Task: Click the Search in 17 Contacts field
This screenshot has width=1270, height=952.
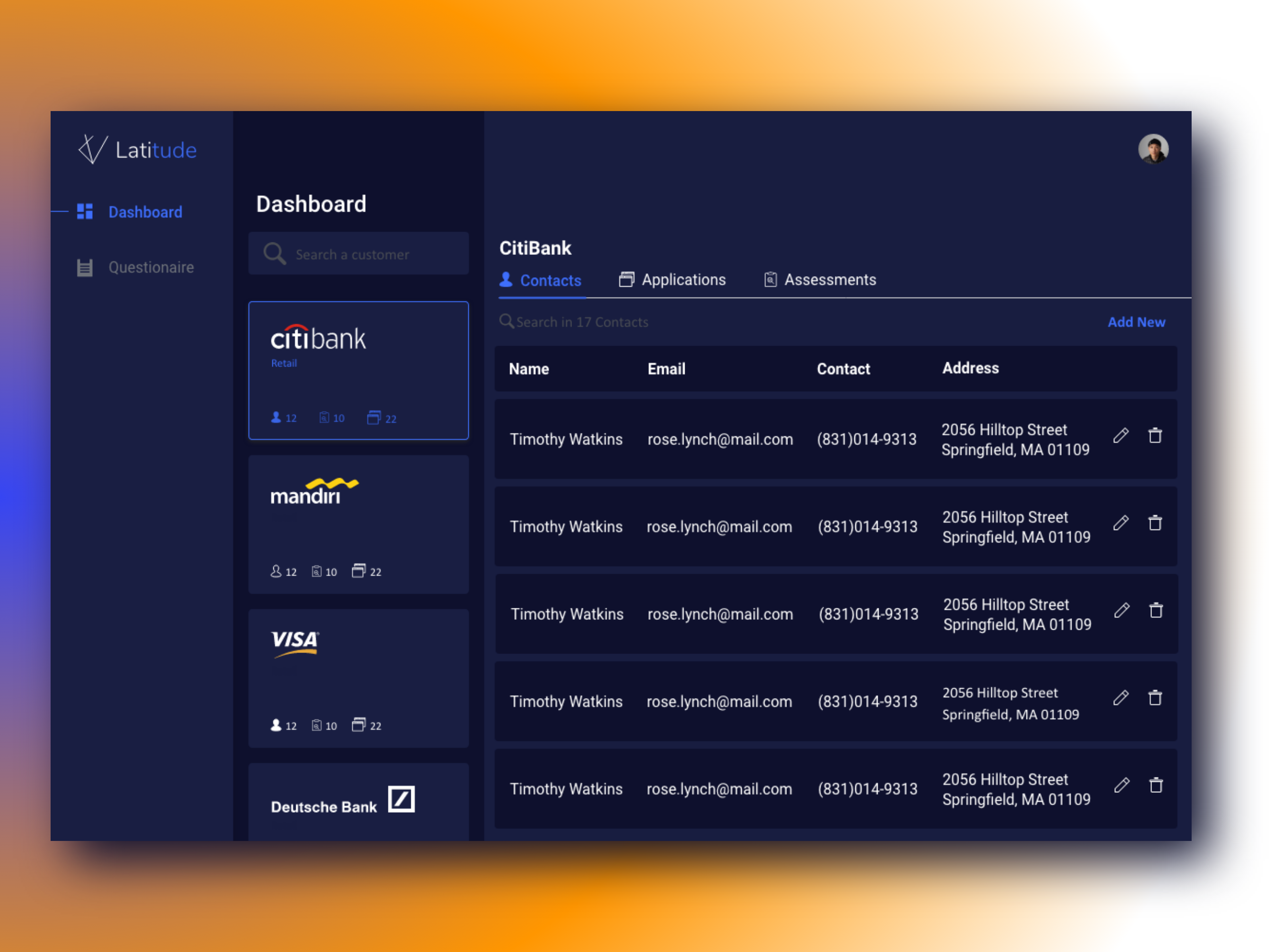Action: pyautogui.click(x=581, y=322)
